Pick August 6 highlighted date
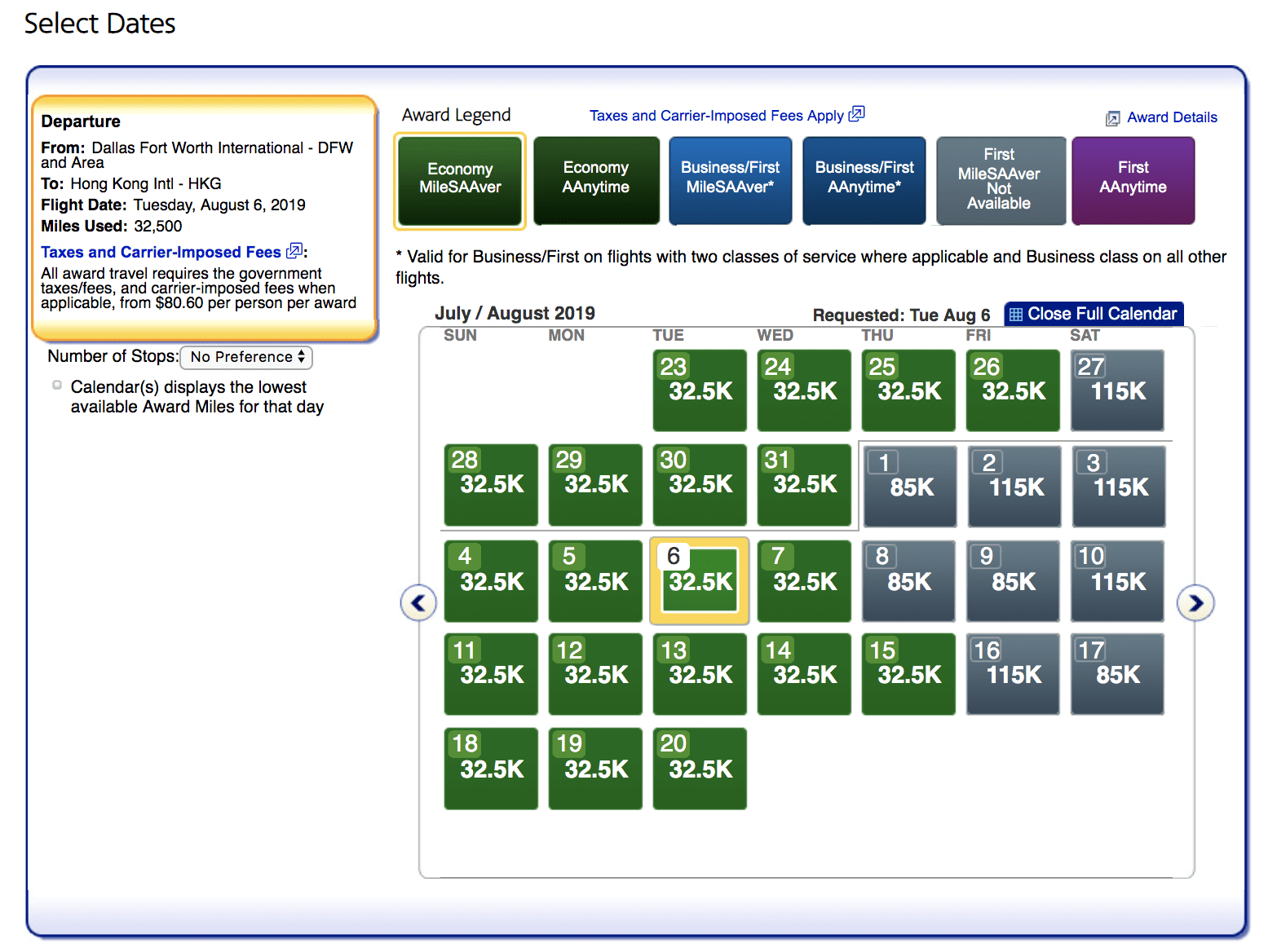The height and width of the screenshot is (952, 1277). [x=700, y=581]
